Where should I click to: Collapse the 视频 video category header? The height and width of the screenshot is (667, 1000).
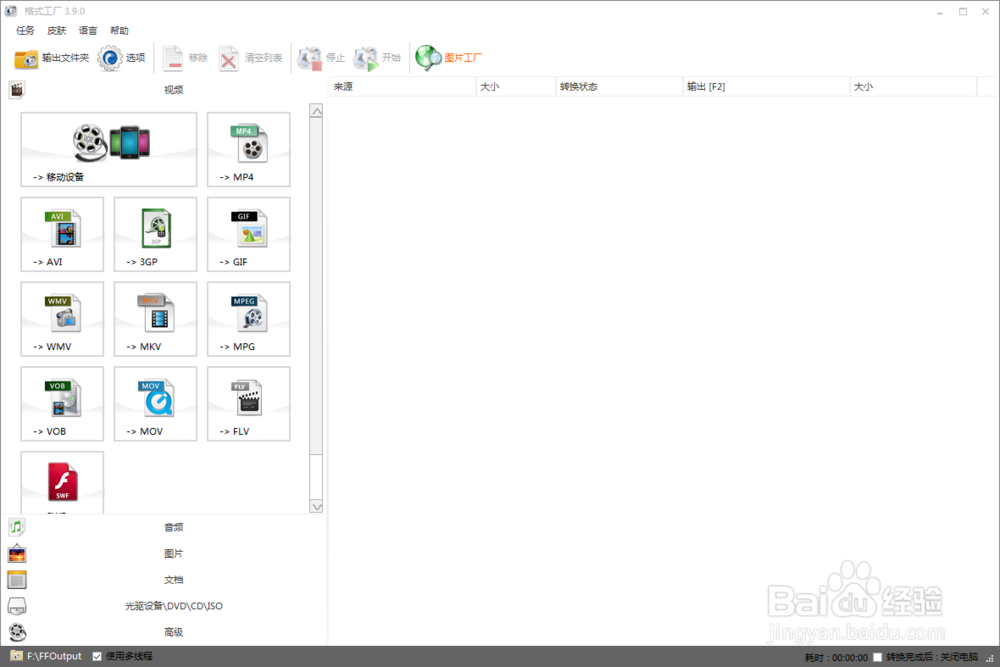[x=165, y=90]
